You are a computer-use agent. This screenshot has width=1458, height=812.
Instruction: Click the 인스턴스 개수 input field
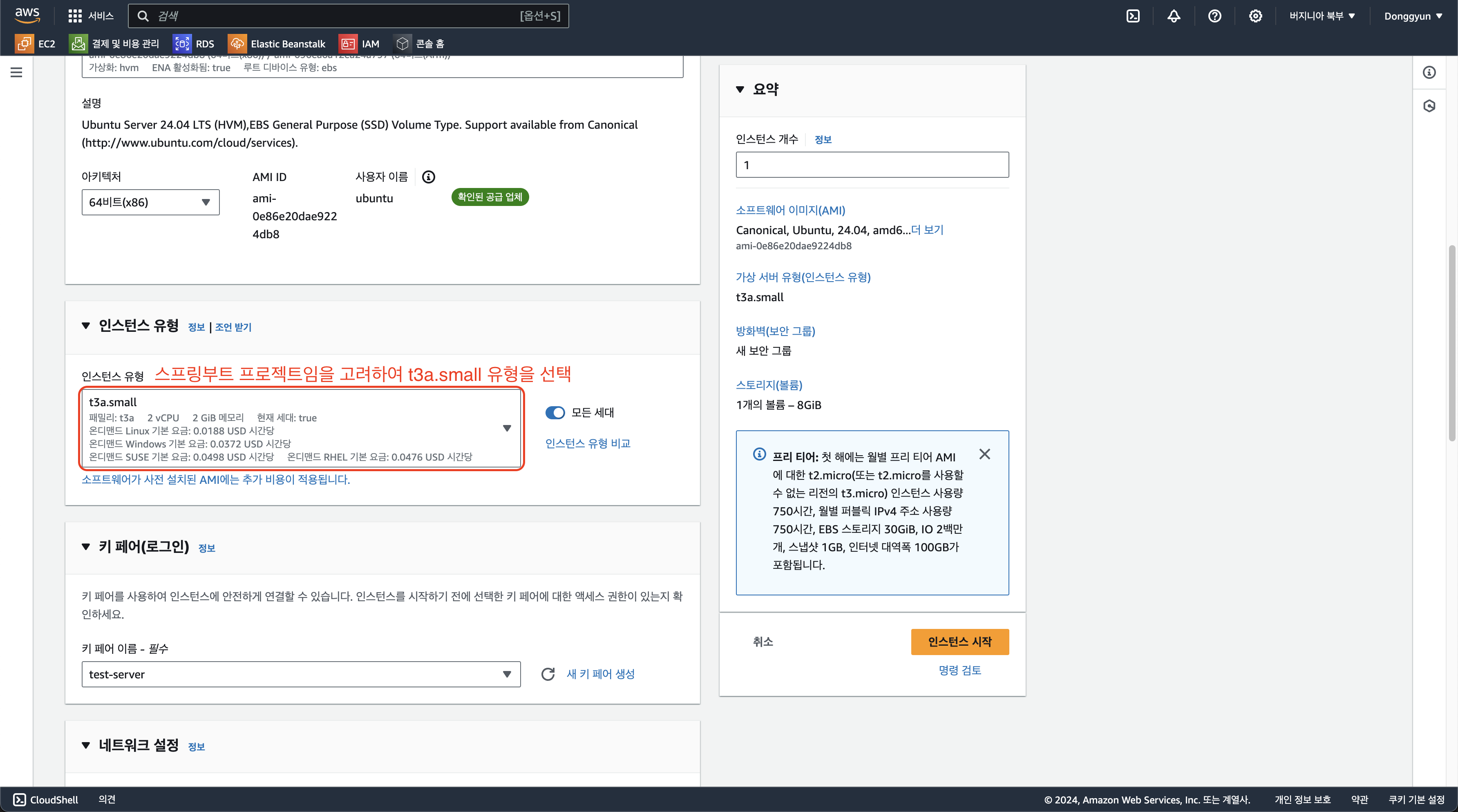pos(872,165)
